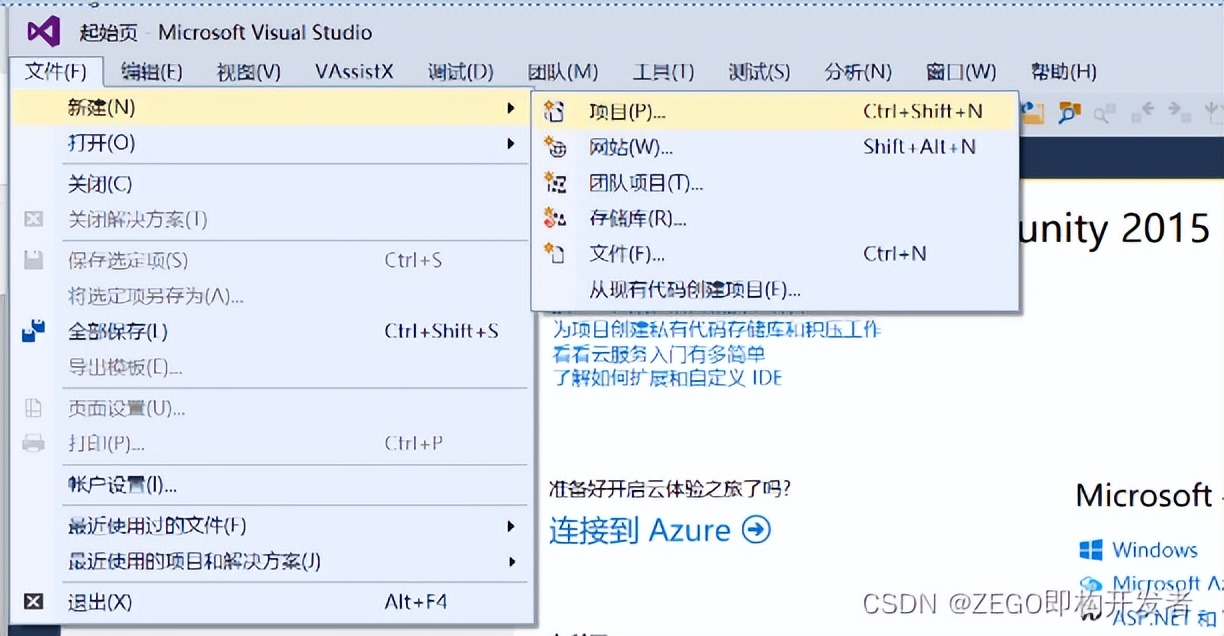Screen dimensions: 1224x636
Task: Expand the 最近使用过的文件(F) submenu arrow
Action: click(511, 526)
